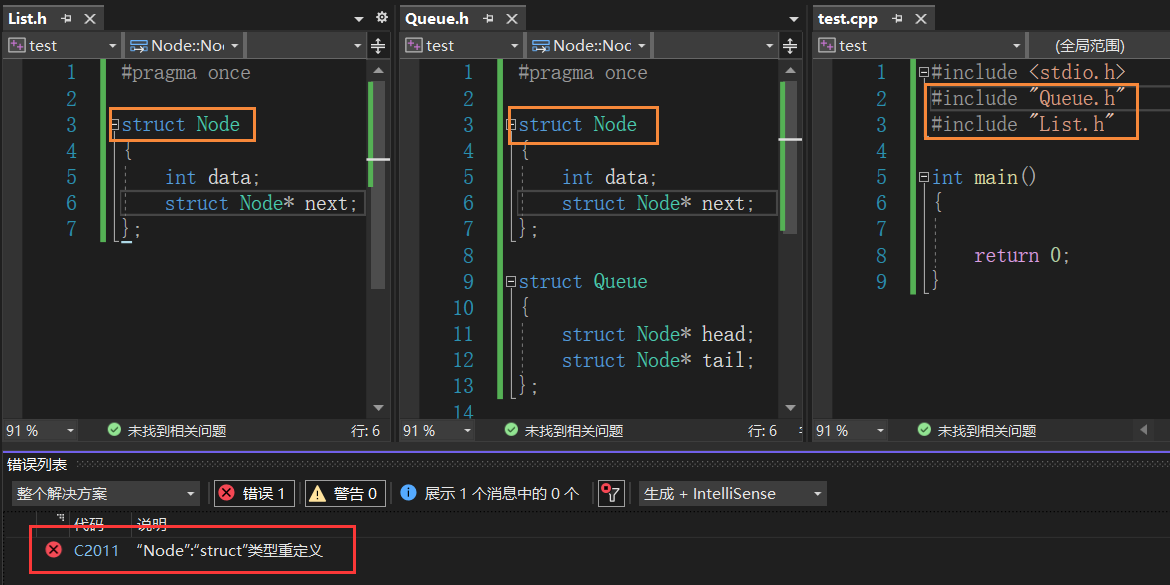Click 'struct Node* tail;' line in Queue.h
Viewport: 1170px width, 585px height.
pyautogui.click(x=658, y=360)
